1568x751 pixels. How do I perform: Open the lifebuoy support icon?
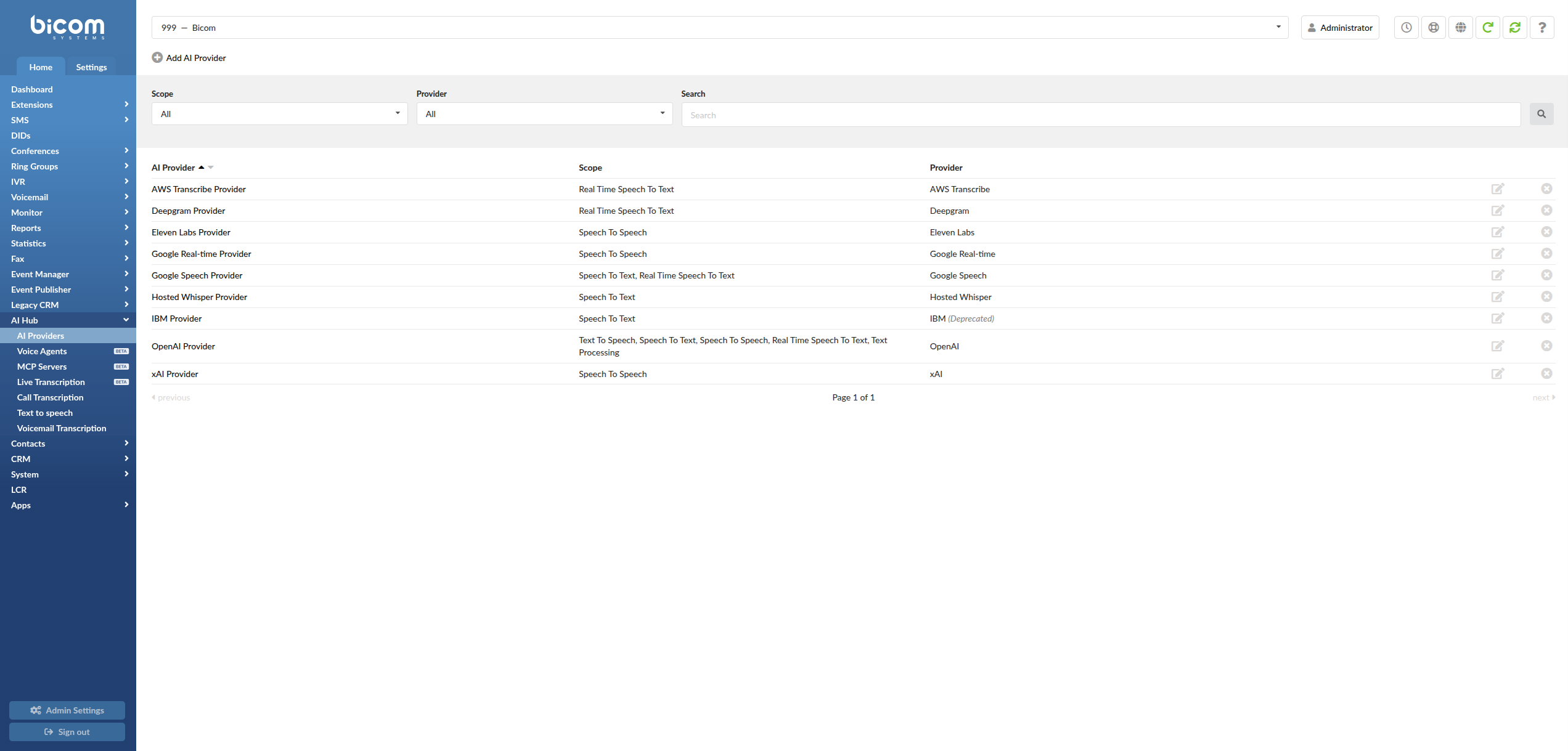(1433, 28)
